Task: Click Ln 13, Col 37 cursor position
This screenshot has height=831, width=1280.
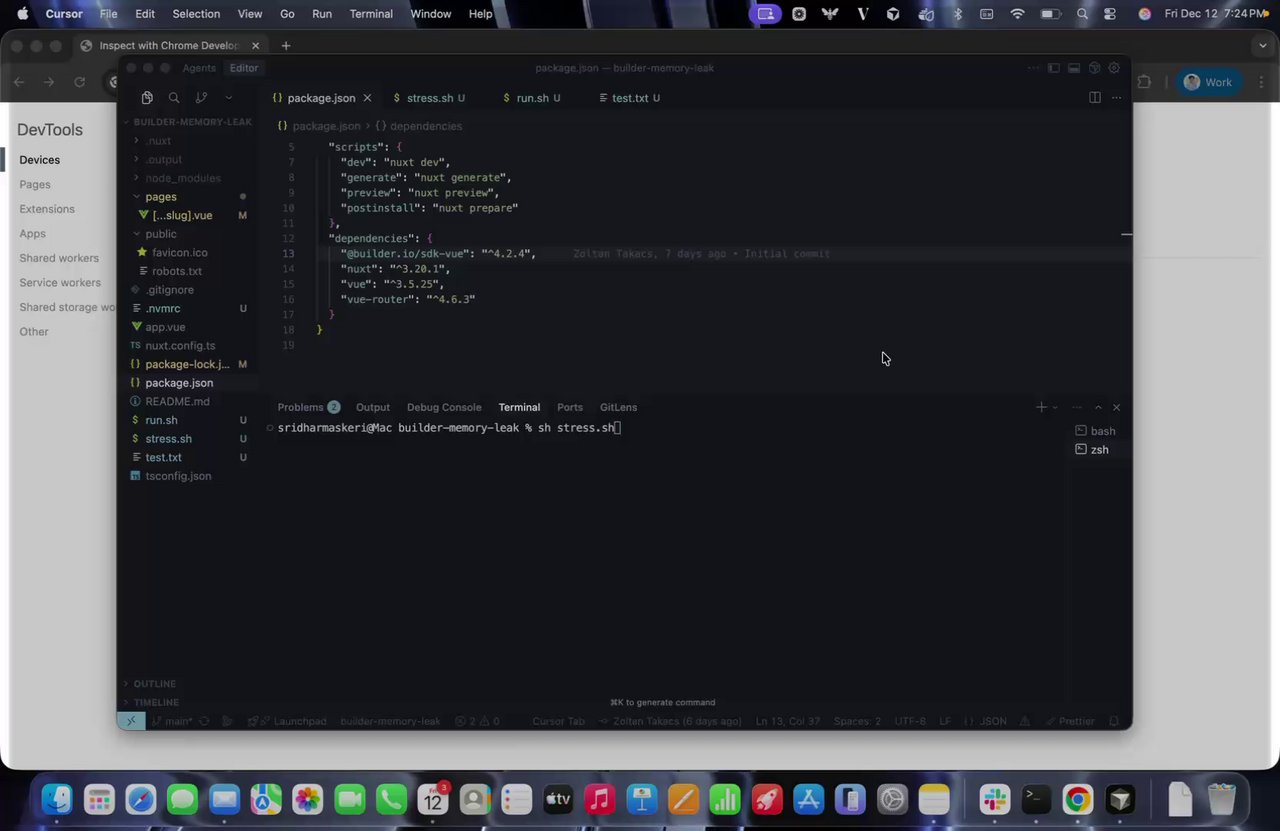Action: [x=788, y=721]
